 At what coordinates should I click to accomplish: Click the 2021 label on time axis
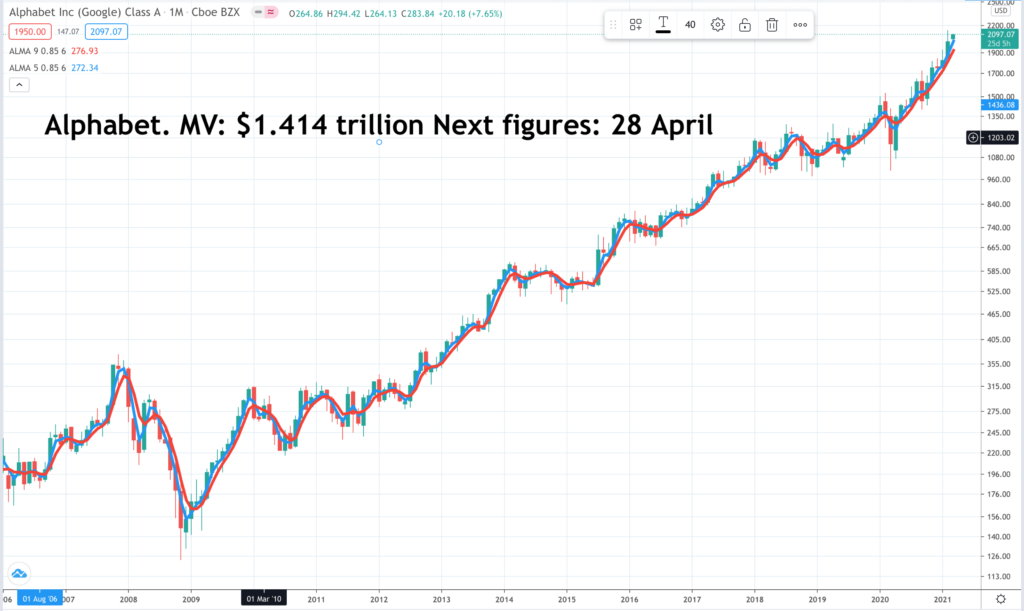pyautogui.click(x=942, y=599)
